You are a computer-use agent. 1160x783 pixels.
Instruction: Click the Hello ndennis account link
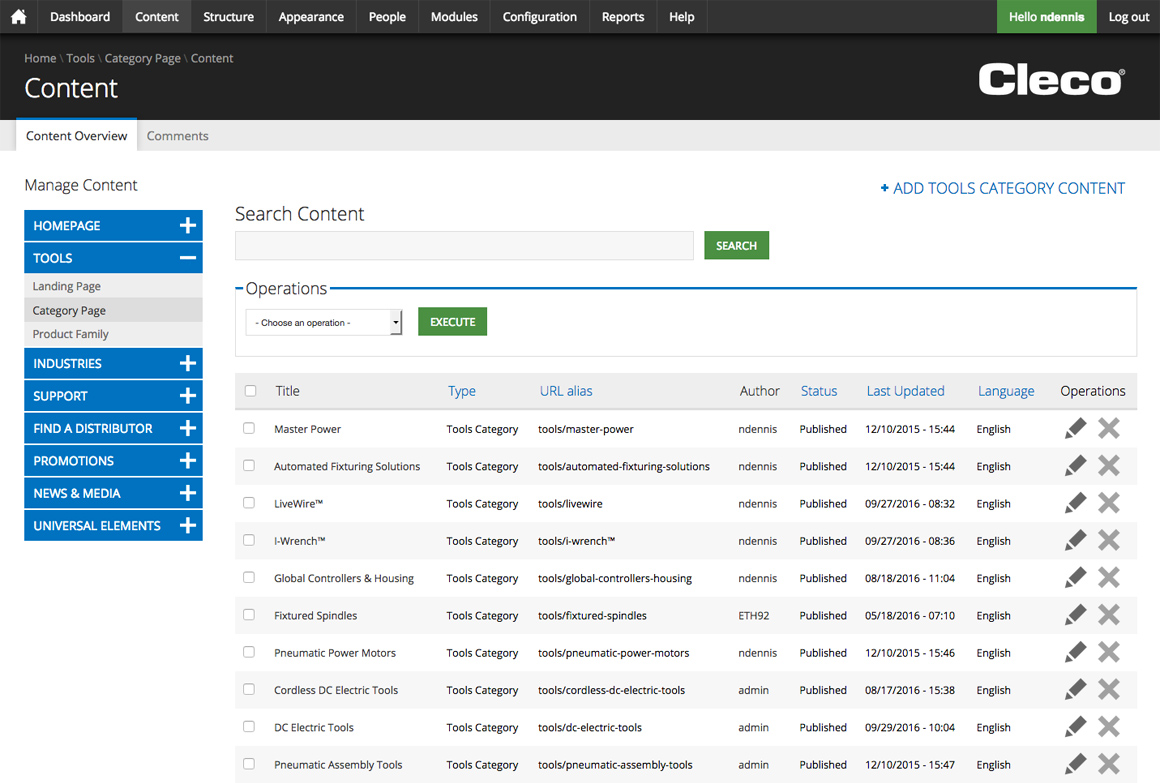tap(1046, 16)
